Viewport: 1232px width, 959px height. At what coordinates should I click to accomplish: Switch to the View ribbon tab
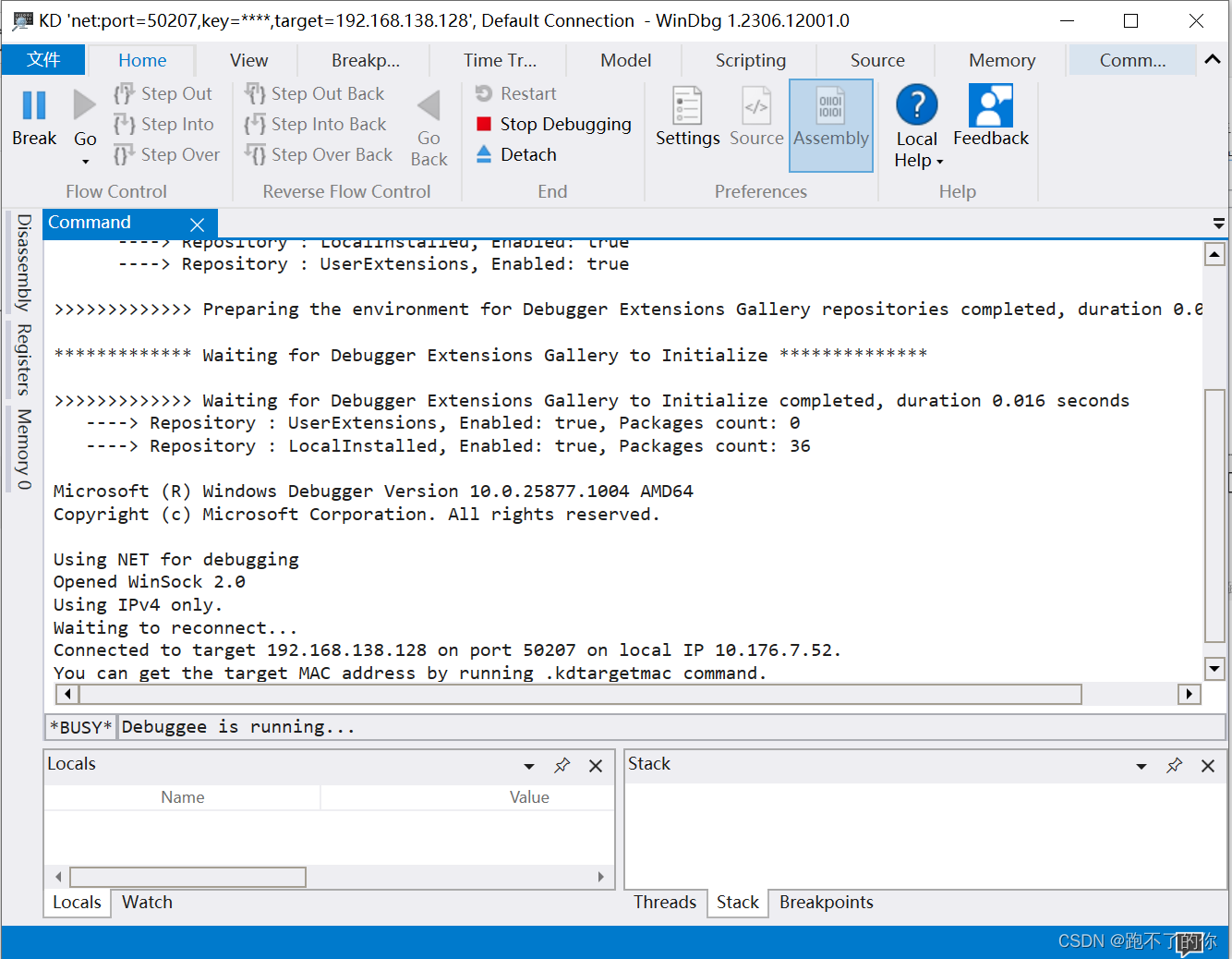[248, 60]
